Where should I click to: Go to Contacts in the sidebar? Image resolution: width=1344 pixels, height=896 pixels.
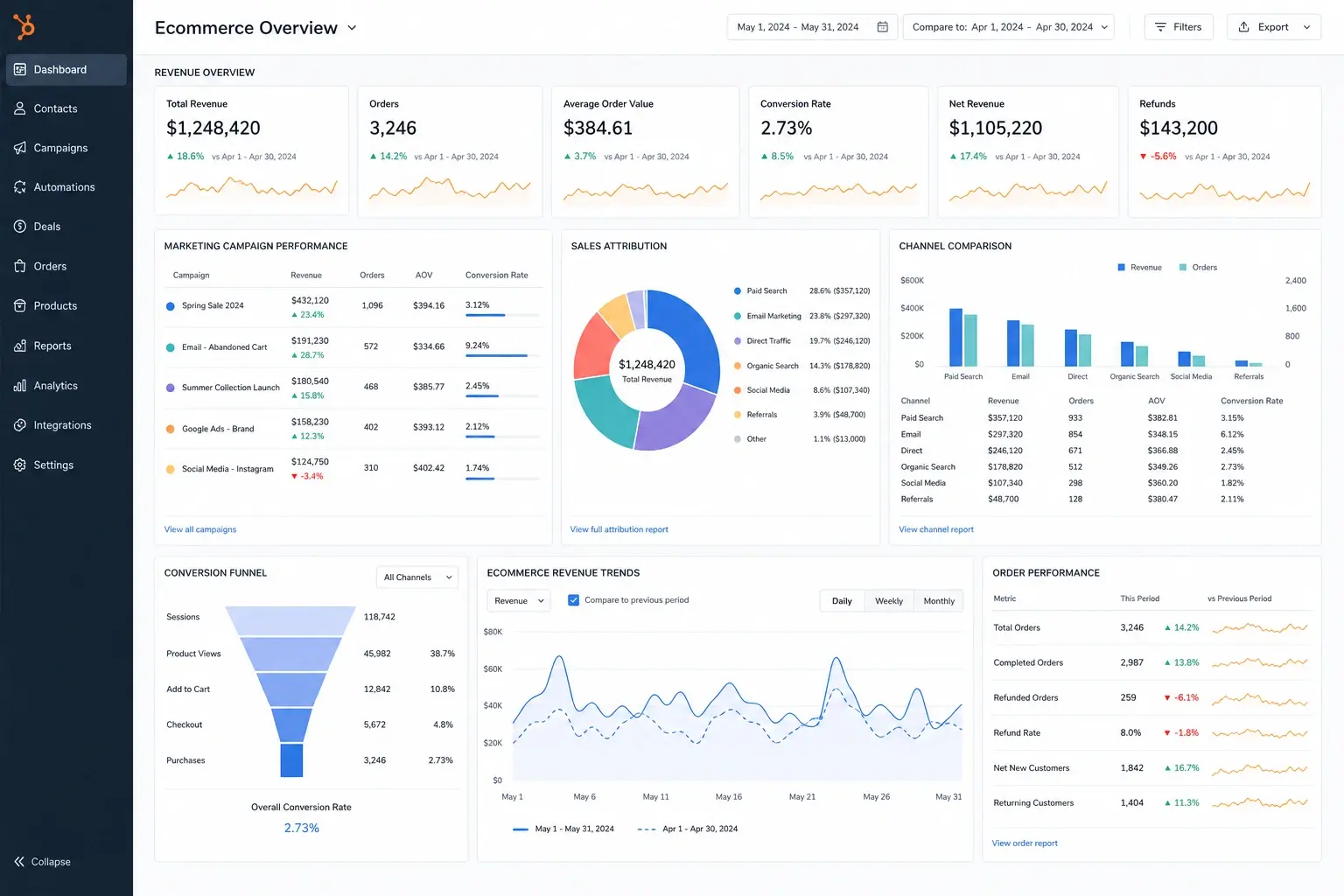tap(66, 108)
